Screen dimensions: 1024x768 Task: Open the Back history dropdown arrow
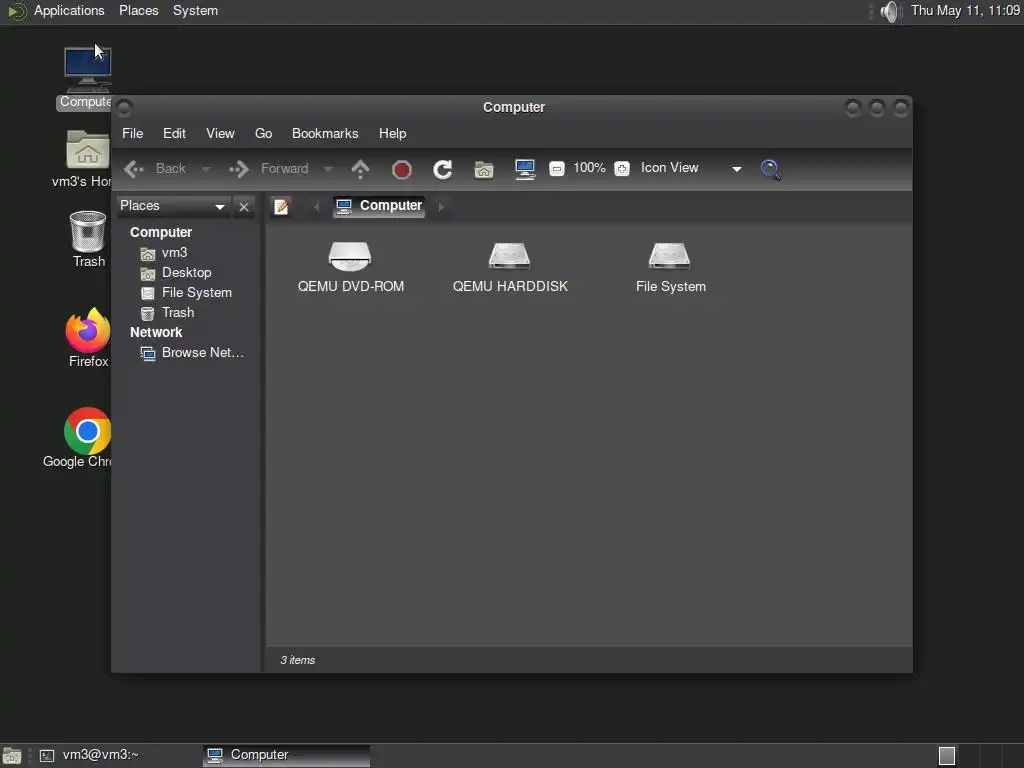coord(206,169)
